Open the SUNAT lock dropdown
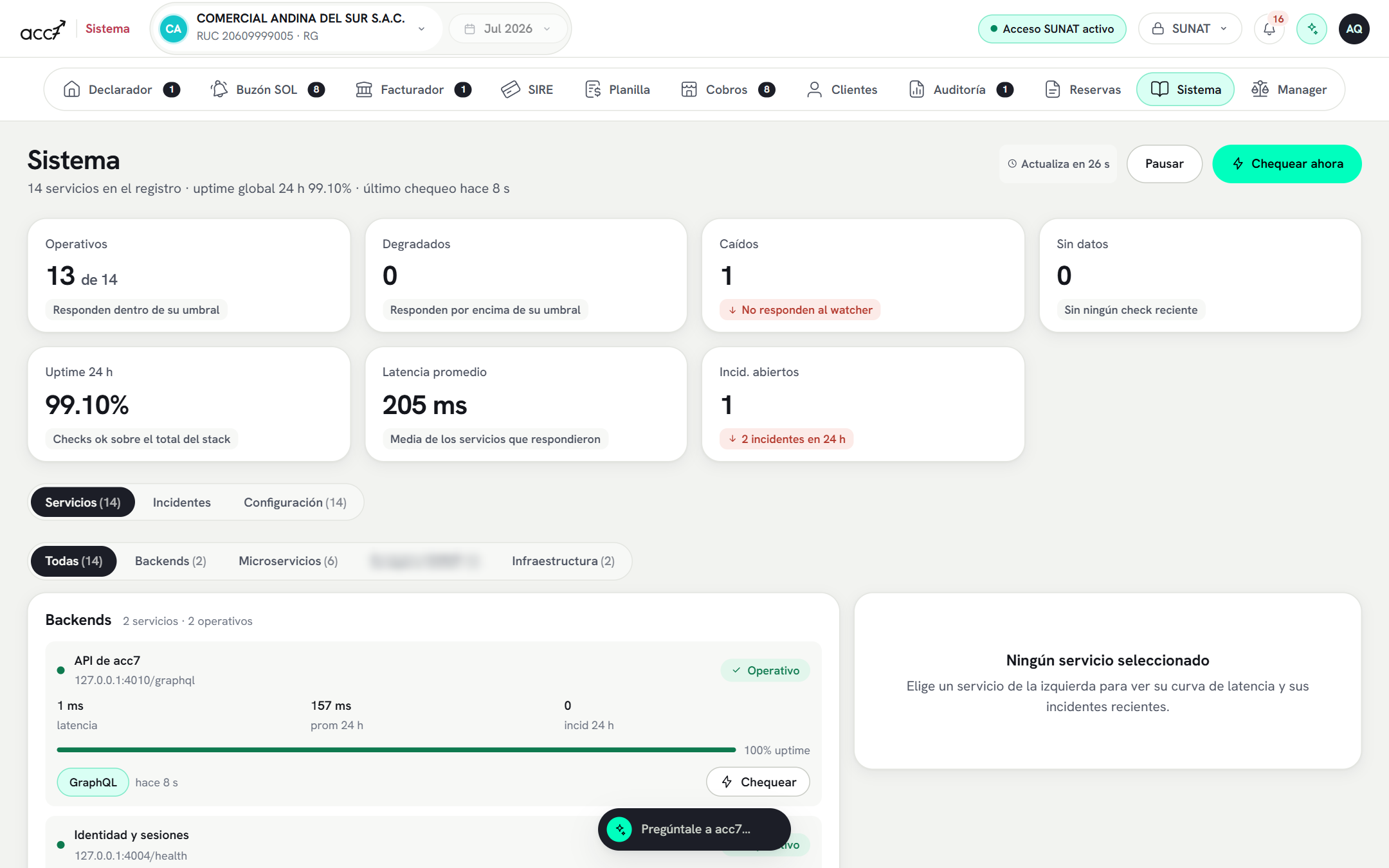 tap(1190, 29)
